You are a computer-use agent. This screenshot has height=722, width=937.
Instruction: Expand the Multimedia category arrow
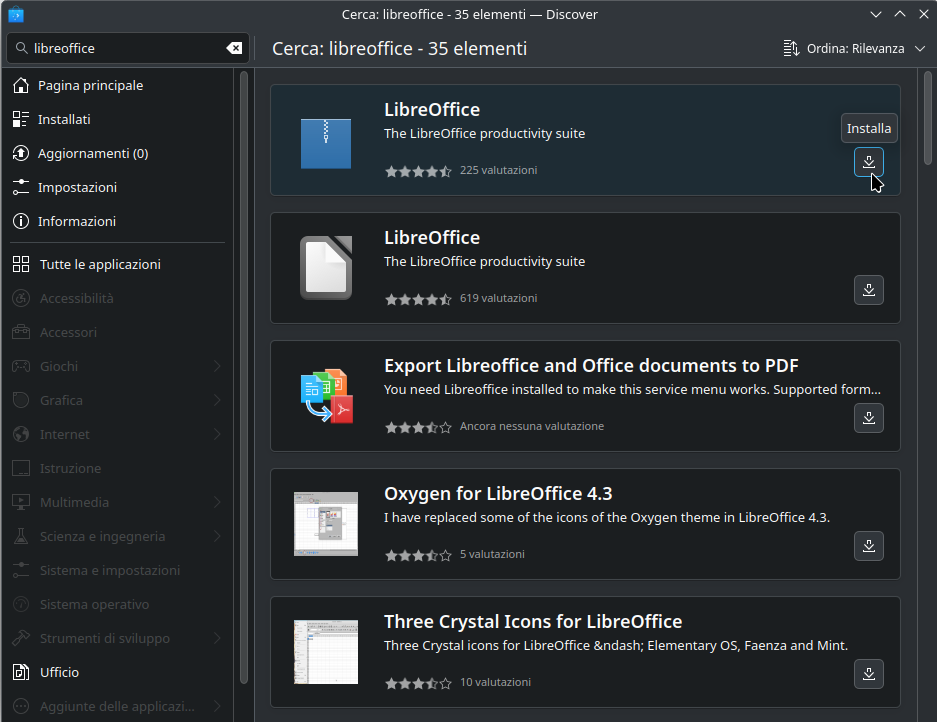pos(217,502)
